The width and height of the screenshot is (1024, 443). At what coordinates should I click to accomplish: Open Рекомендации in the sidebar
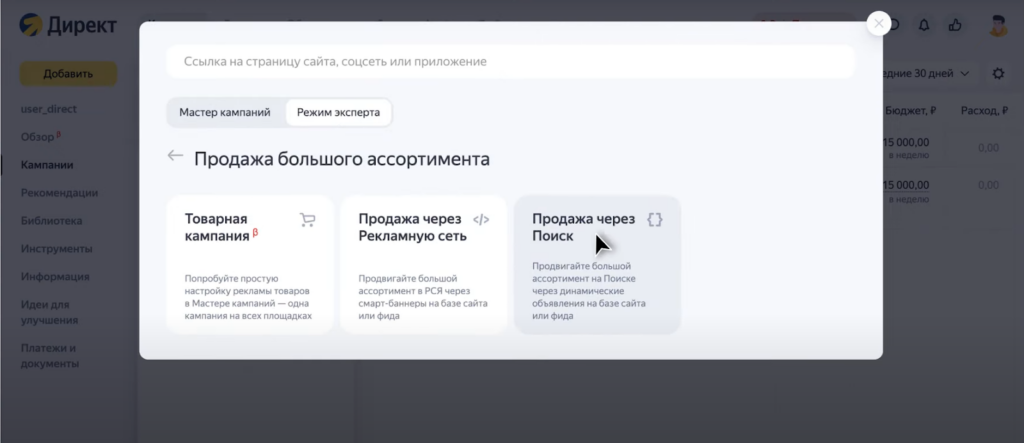[59, 193]
